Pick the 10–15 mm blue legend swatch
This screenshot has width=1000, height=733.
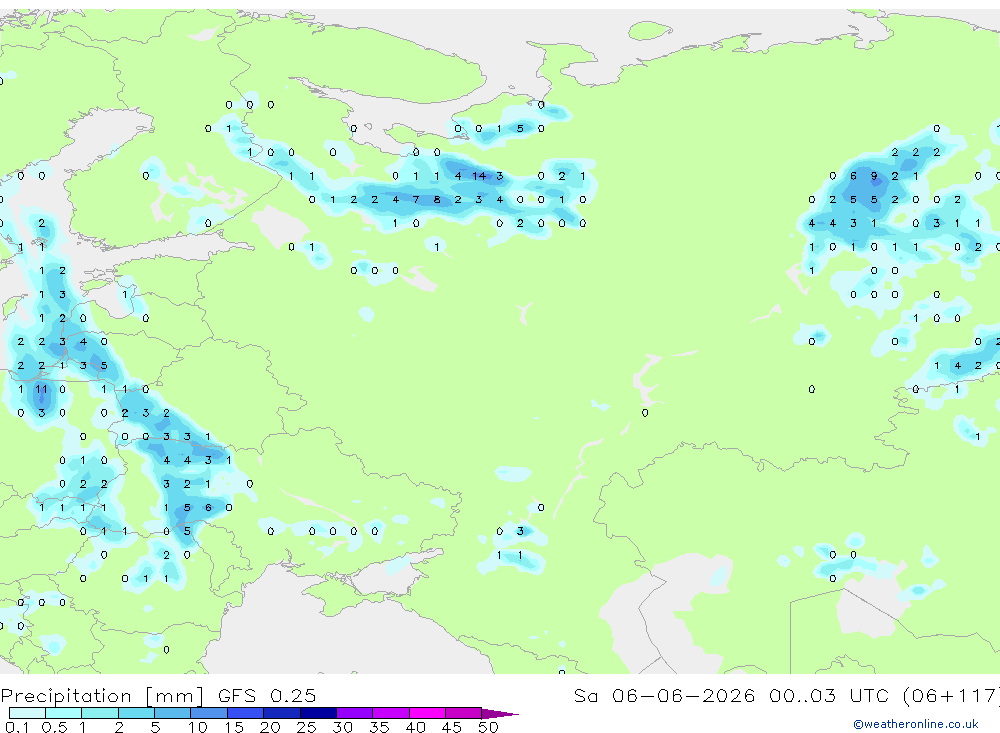(x=209, y=713)
